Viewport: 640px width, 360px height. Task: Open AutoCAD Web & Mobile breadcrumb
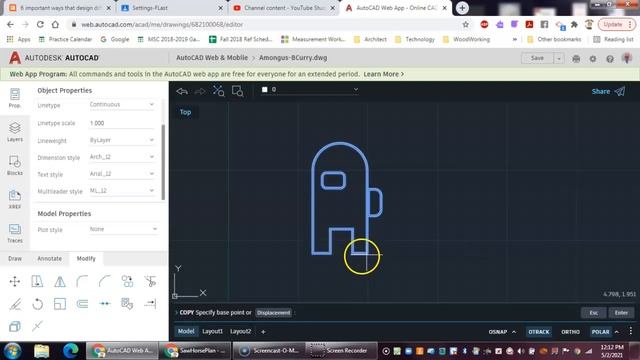pos(212,58)
